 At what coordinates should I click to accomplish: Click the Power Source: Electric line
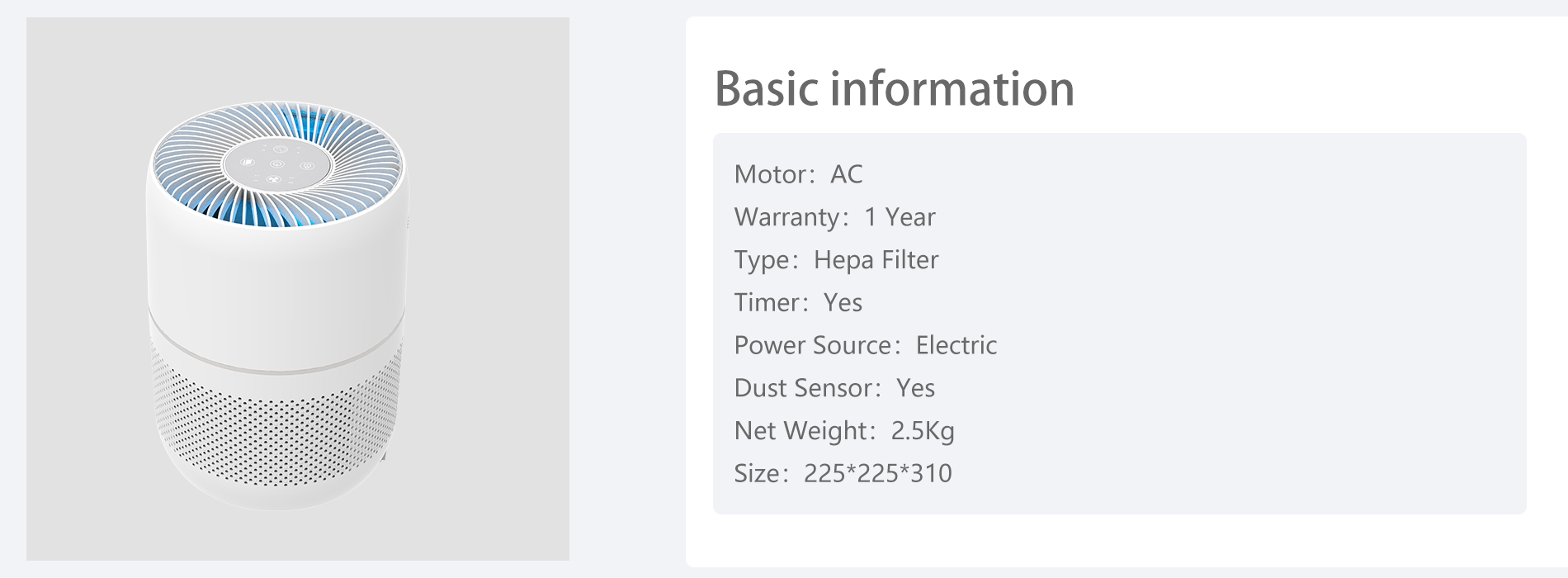click(866, 345)
